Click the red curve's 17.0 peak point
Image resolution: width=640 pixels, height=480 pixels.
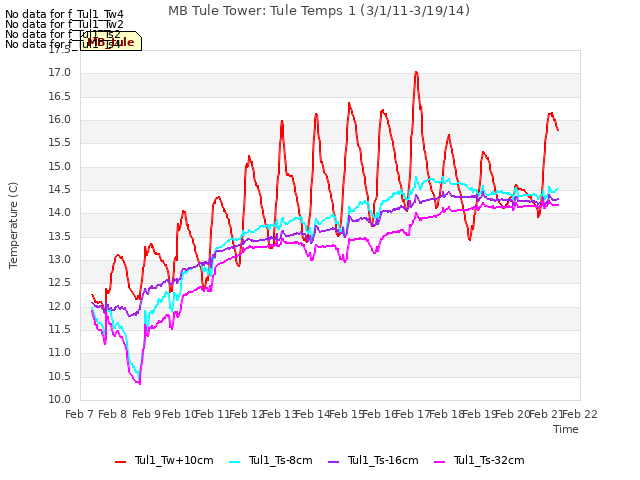tap(416, 72)
